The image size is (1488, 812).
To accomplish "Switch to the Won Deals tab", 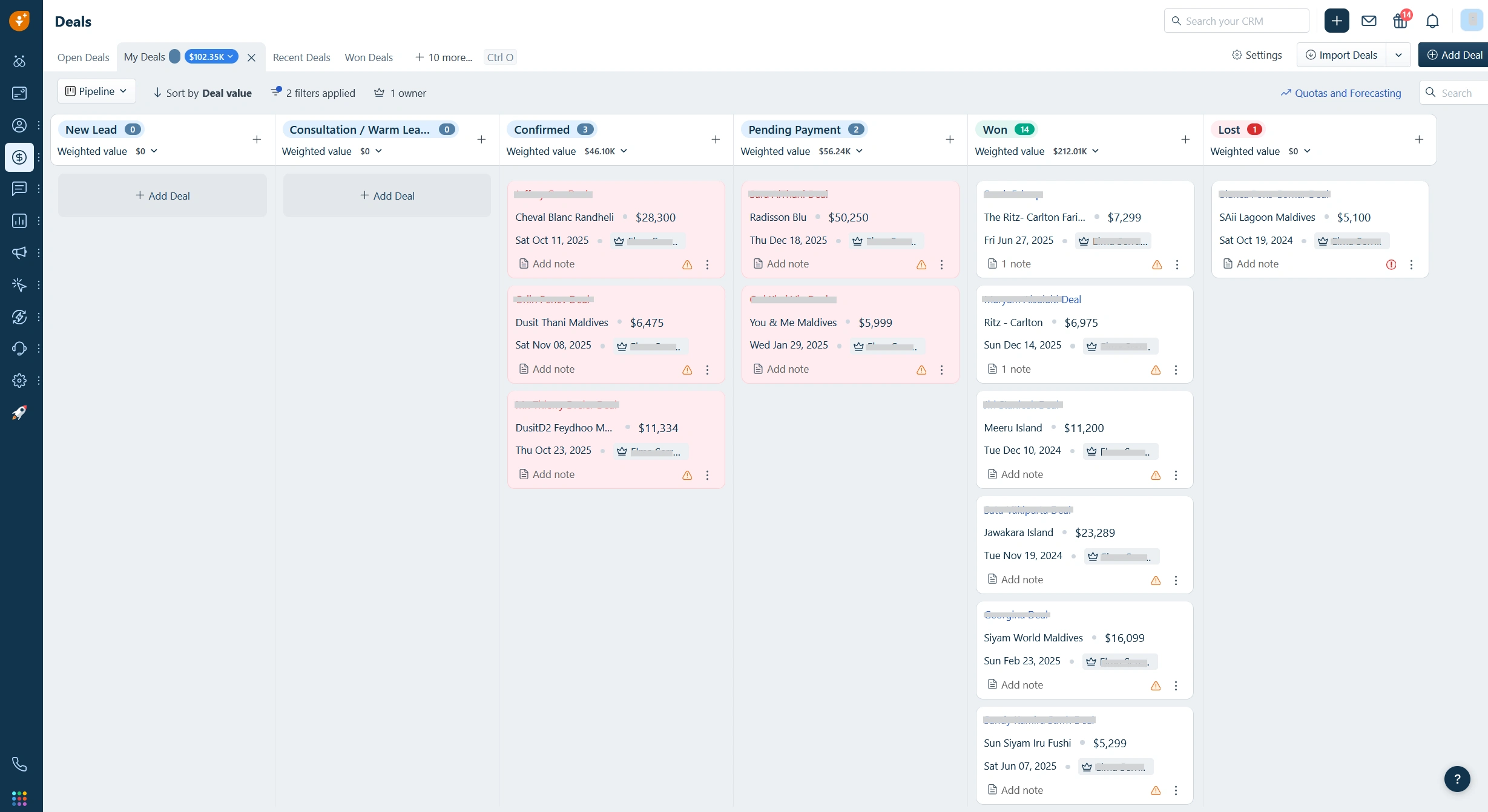I will click(x=369, y=57).
